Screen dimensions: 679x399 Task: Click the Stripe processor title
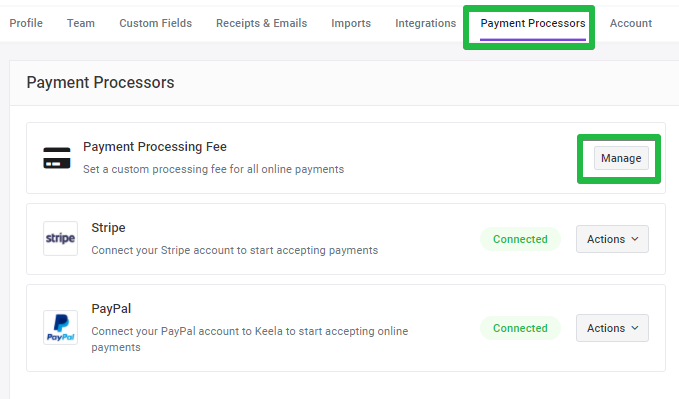tap(108, 227)
